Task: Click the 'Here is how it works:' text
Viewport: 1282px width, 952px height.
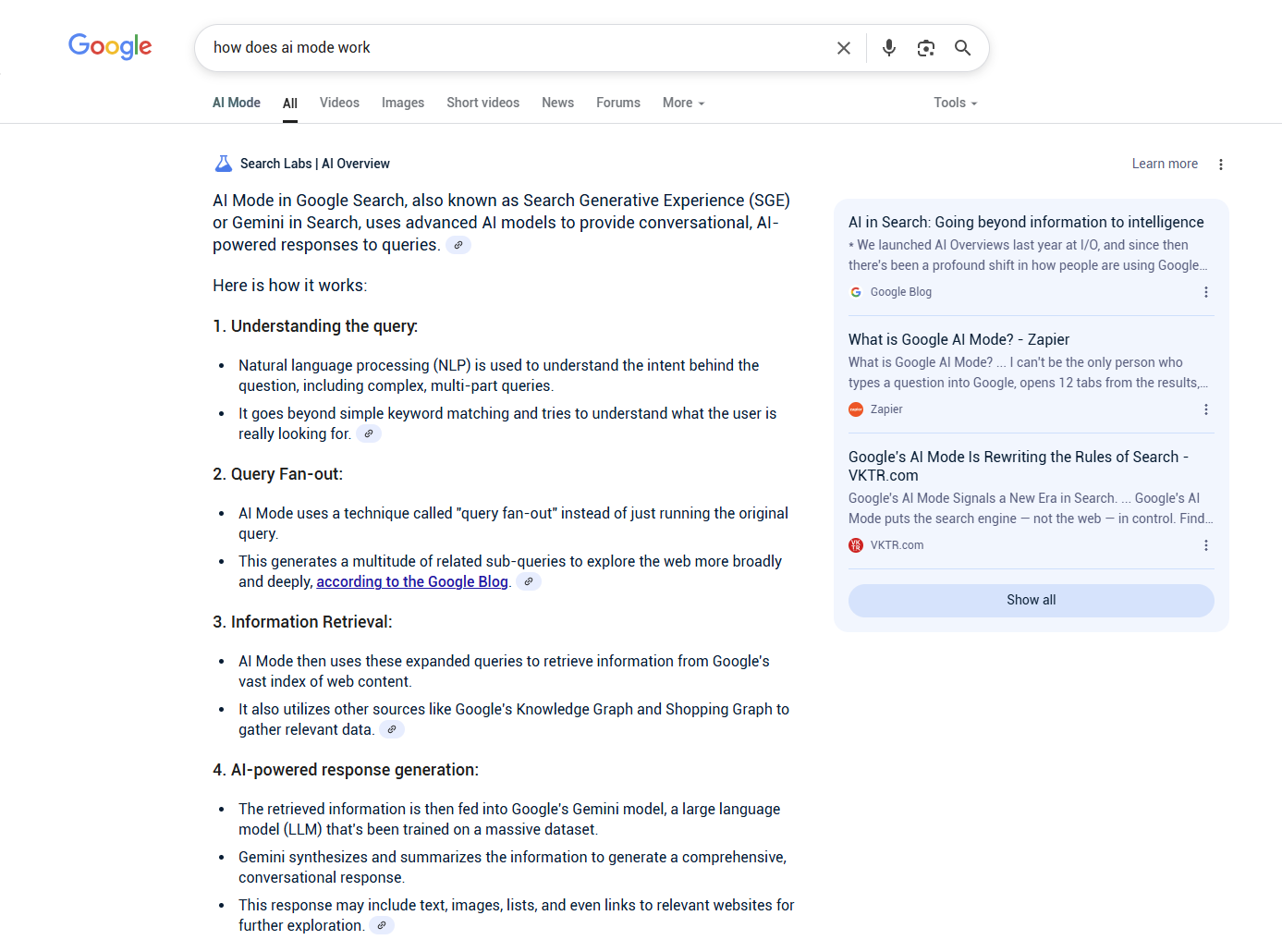Action: [289, 286]
